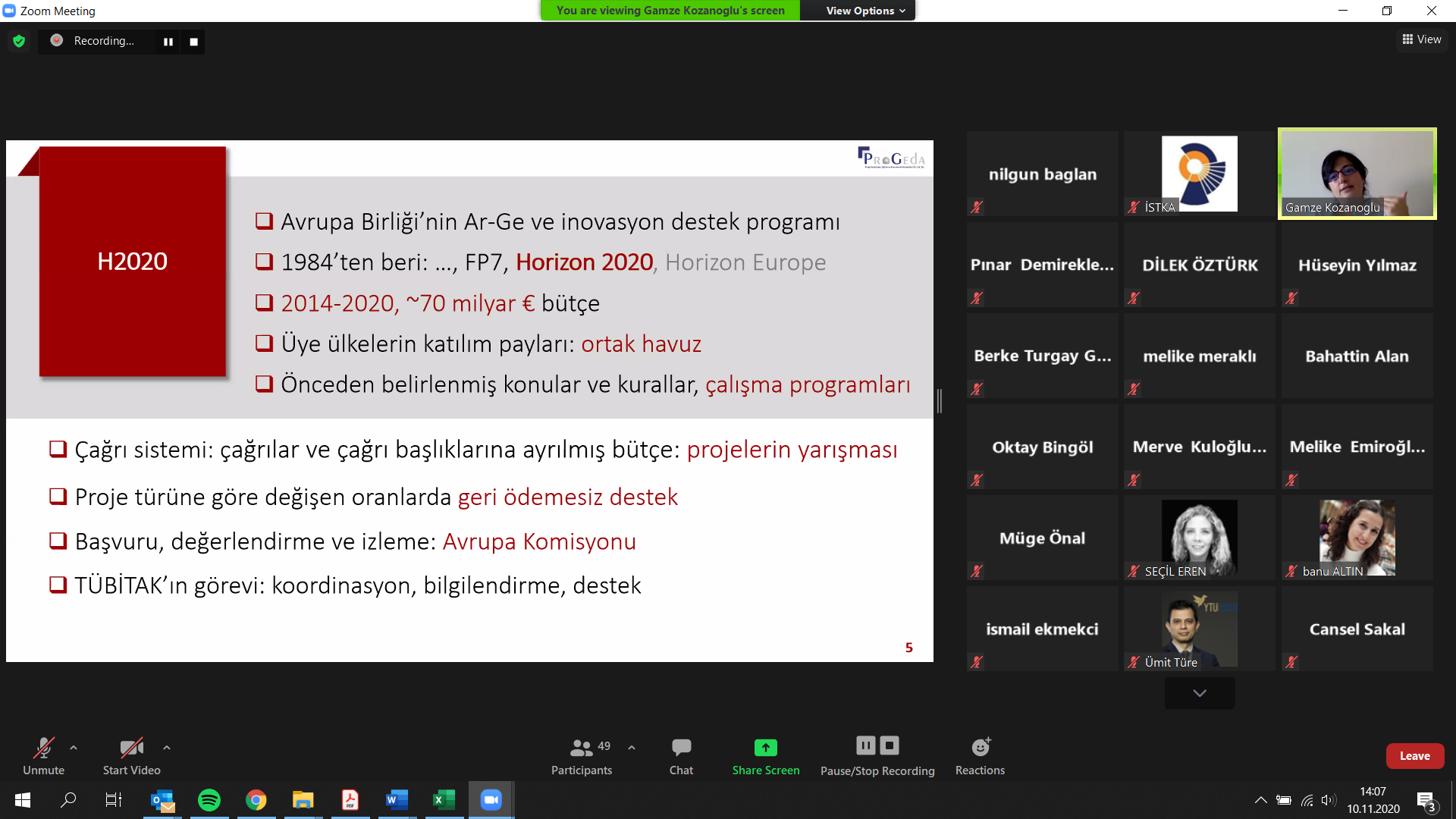Select melike meraklı participant tile
The image size is (1456, 819).
pos(1200,356)
